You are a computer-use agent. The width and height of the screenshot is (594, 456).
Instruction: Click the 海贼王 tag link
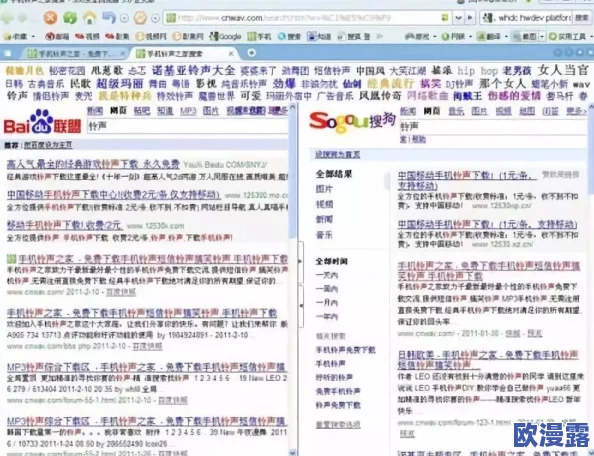point(467,96)
